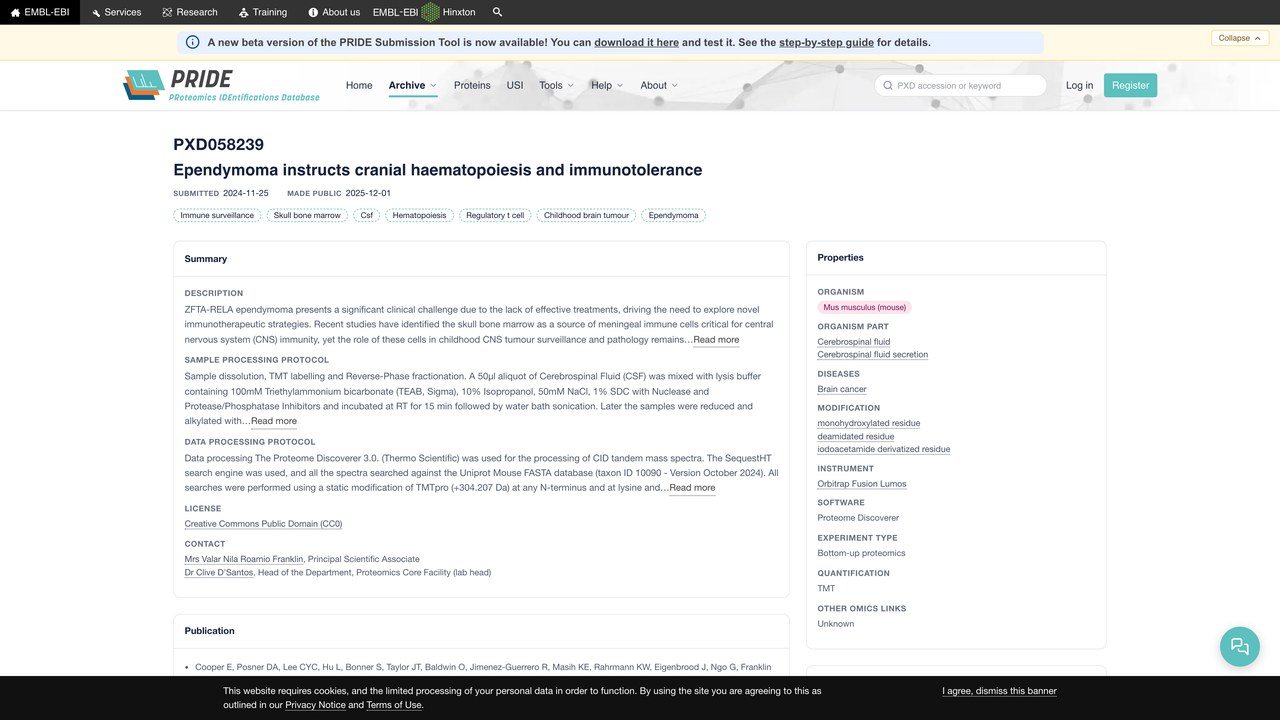Select the Ependymoma tag
Viewport: 1280px width, 720px height.
(673, 215)
